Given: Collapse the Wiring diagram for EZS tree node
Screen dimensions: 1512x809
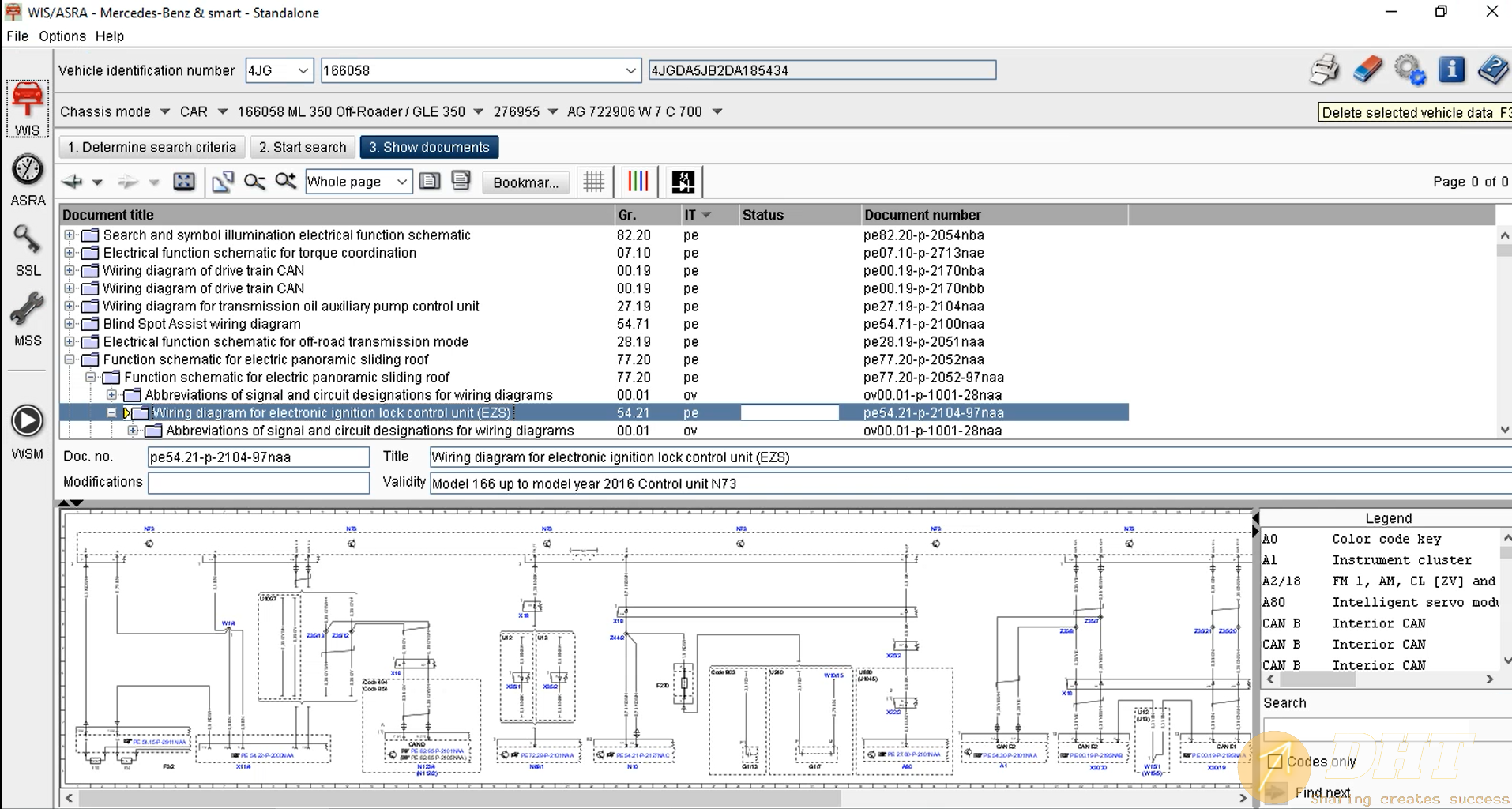Looking at the screenshot, I should [x=112, y=412].
